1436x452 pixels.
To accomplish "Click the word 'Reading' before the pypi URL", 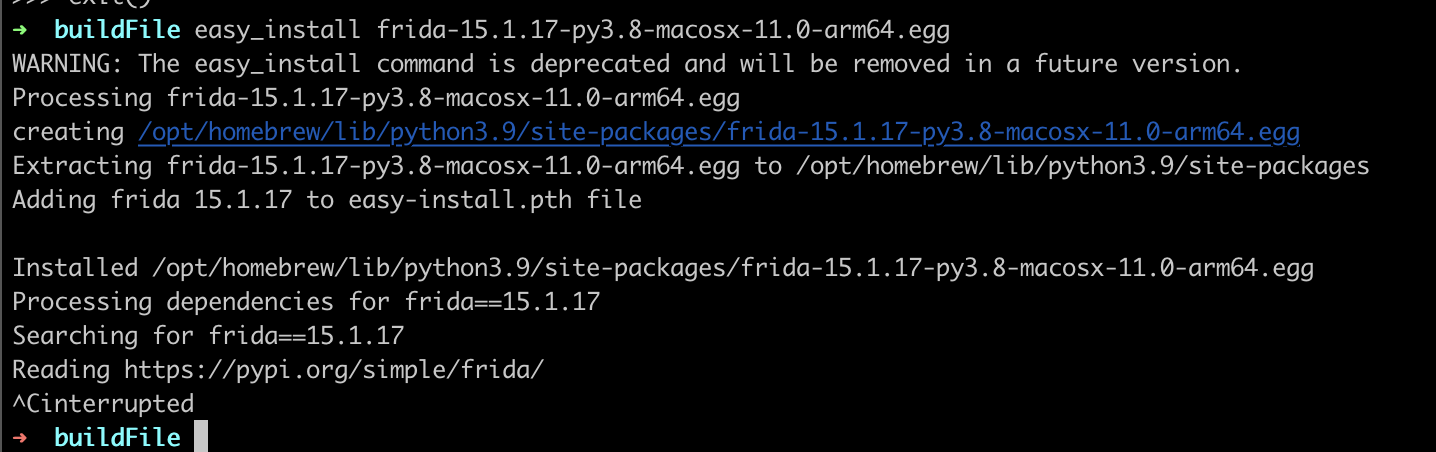I will pos(61,370).
